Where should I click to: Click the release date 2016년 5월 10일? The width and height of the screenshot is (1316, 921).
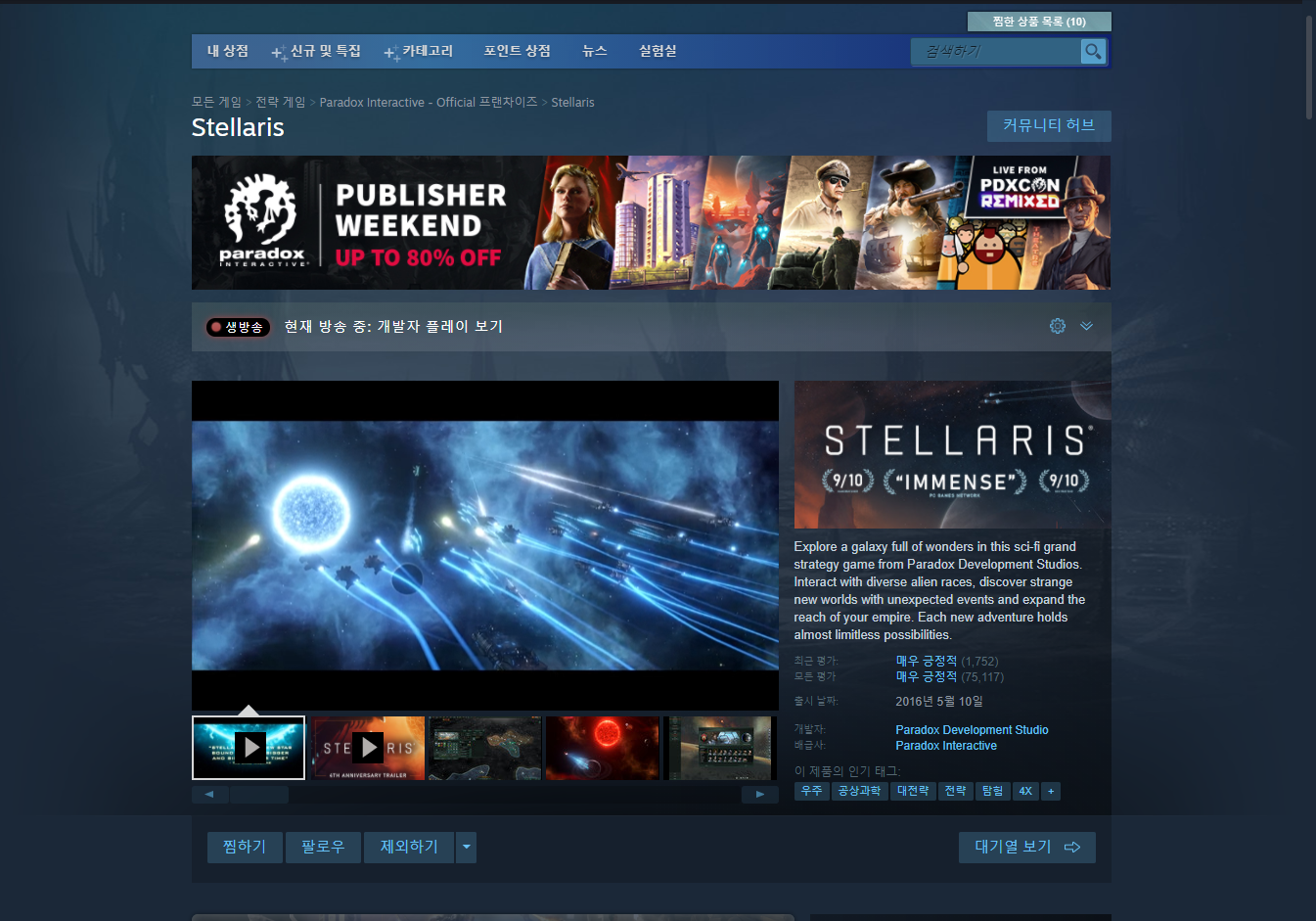939,702
